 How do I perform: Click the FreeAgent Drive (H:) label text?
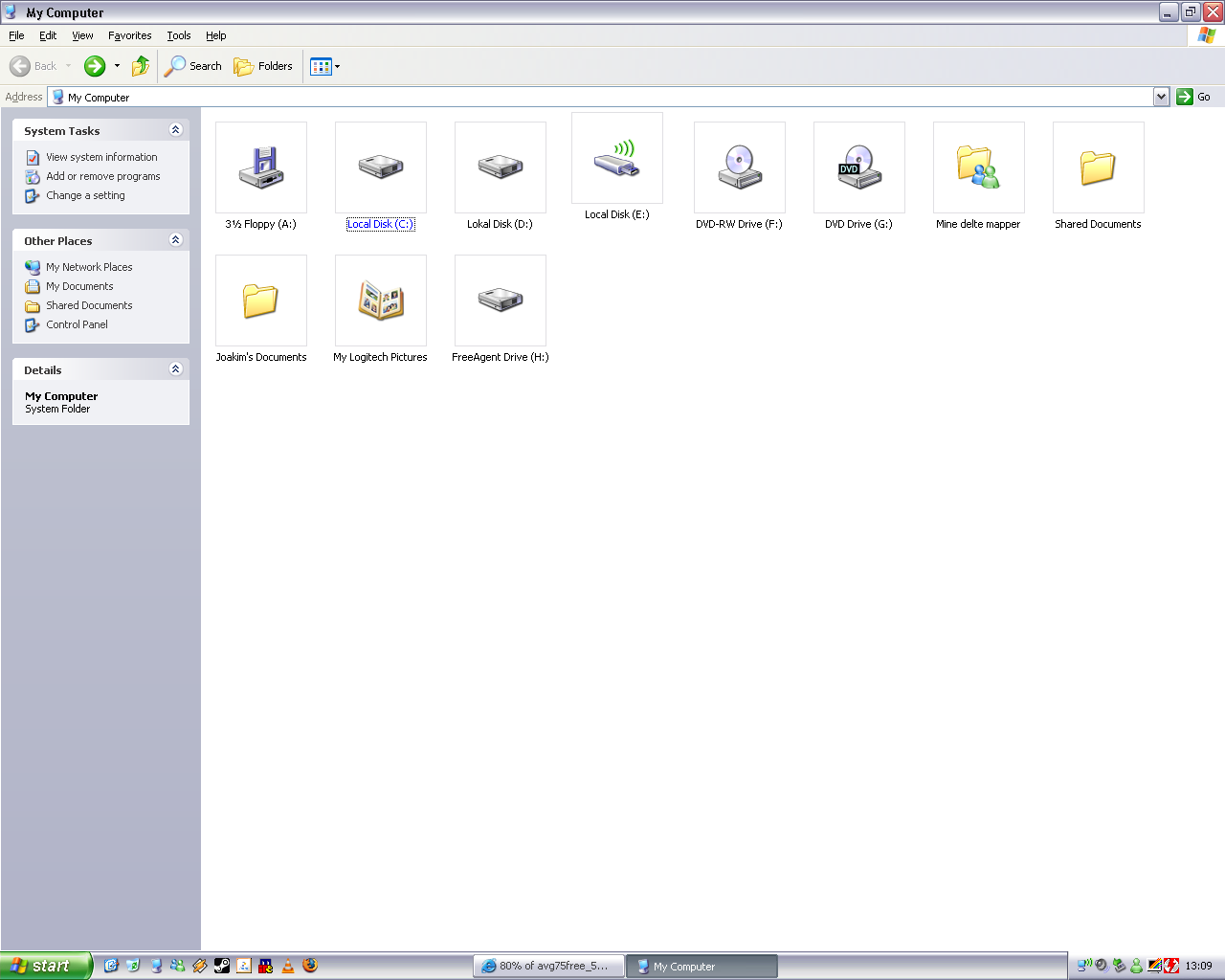click(x=501, y=357)
